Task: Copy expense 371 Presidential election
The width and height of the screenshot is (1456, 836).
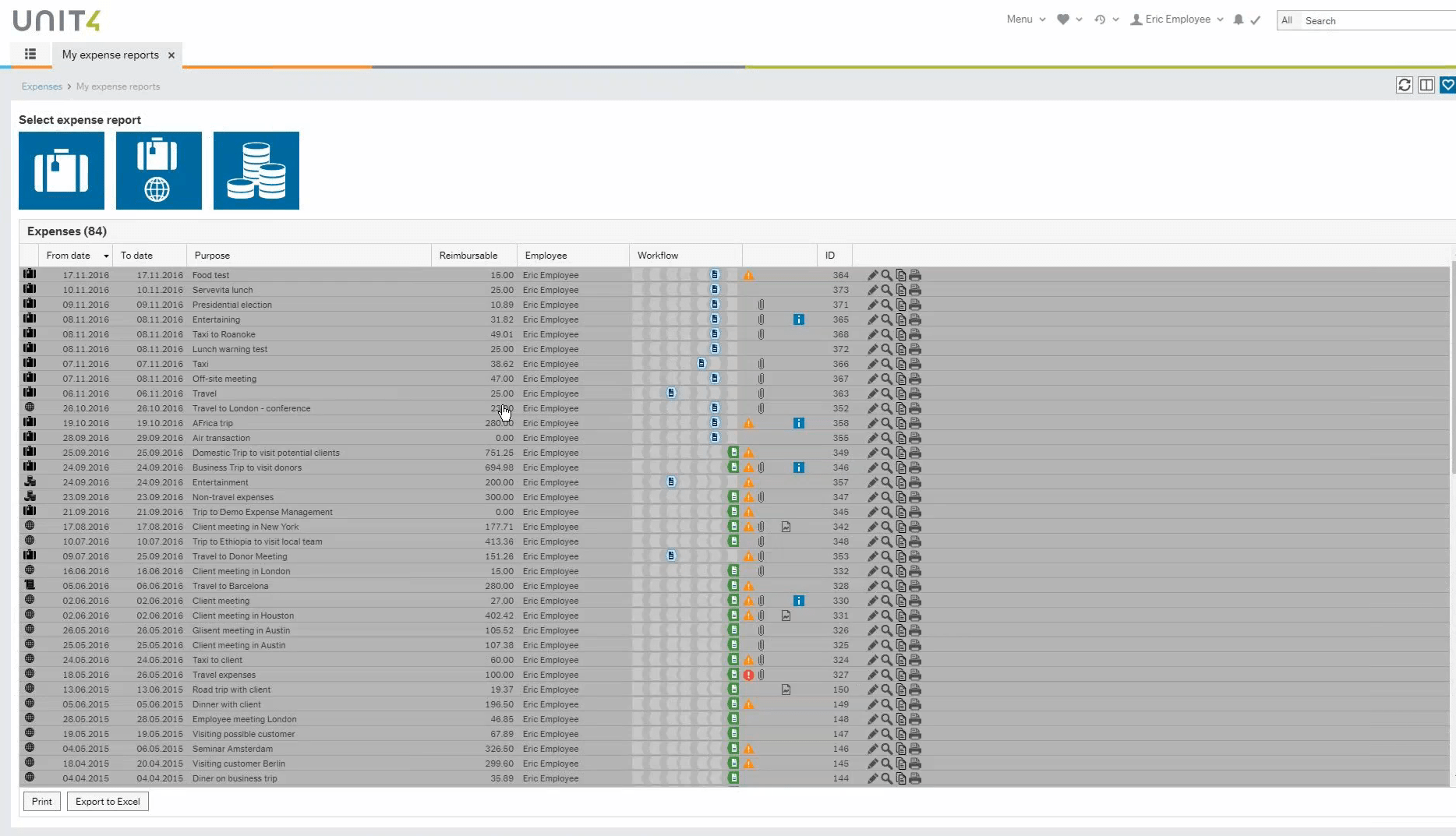Action: (x=901, y=305)
